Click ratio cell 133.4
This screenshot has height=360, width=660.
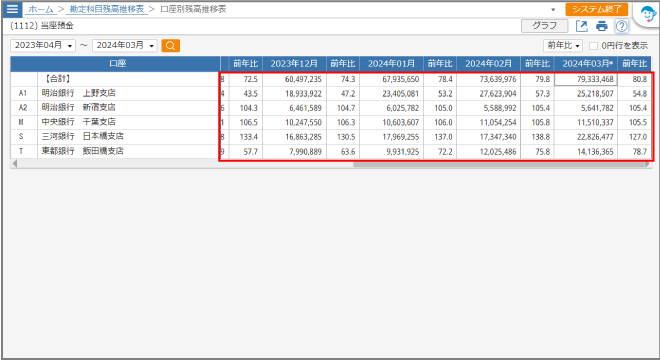[246, 137]
